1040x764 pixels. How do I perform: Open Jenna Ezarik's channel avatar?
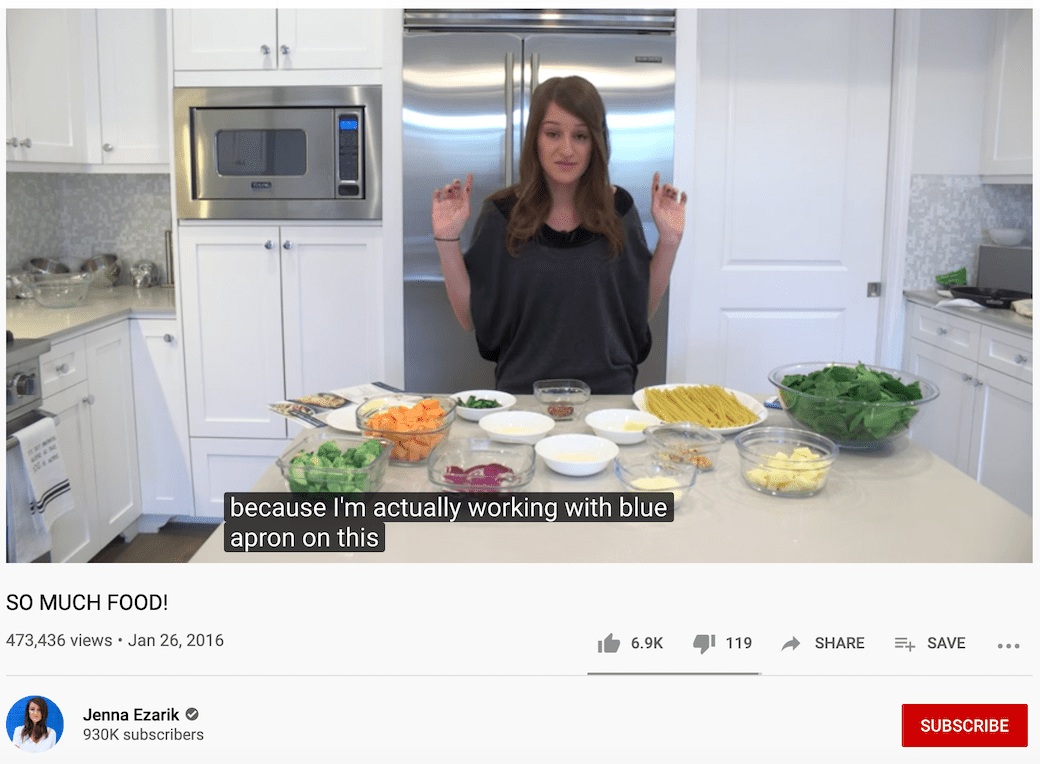[x=35, y=724]
